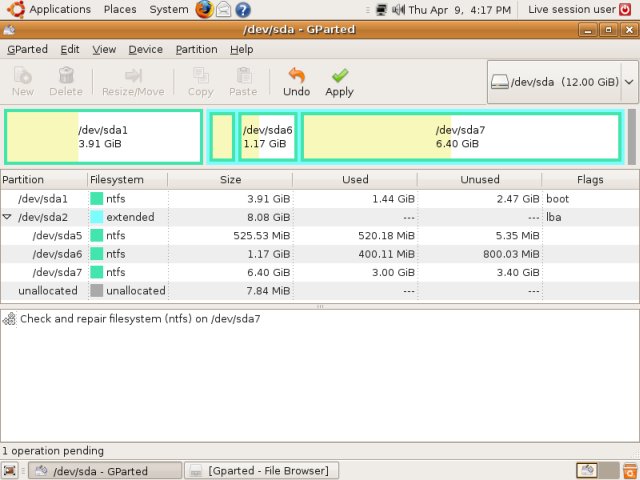Open the mail client panel icon
The height and width of the screenshot is (480, 640).
(223, 9)
